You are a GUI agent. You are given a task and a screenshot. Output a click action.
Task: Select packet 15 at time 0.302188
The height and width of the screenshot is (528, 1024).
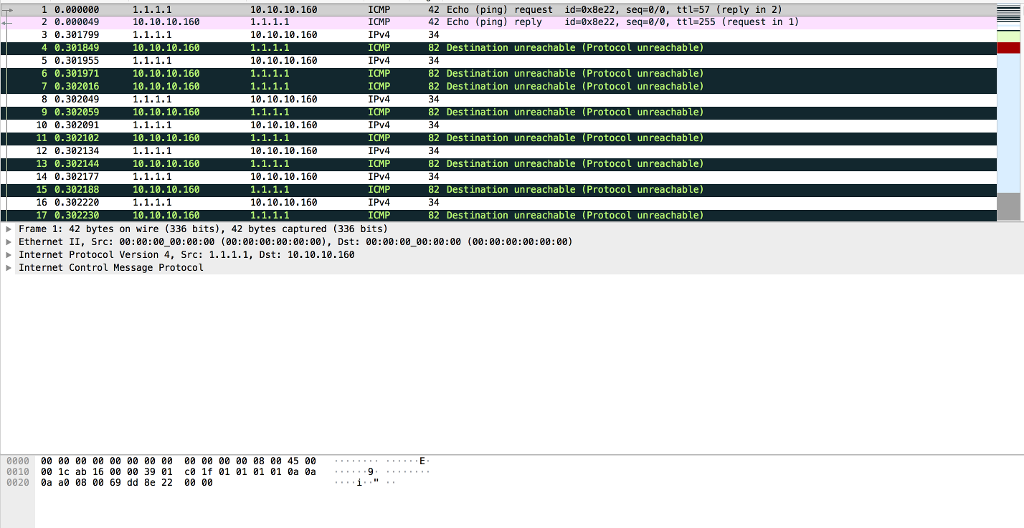coord(499,190)
